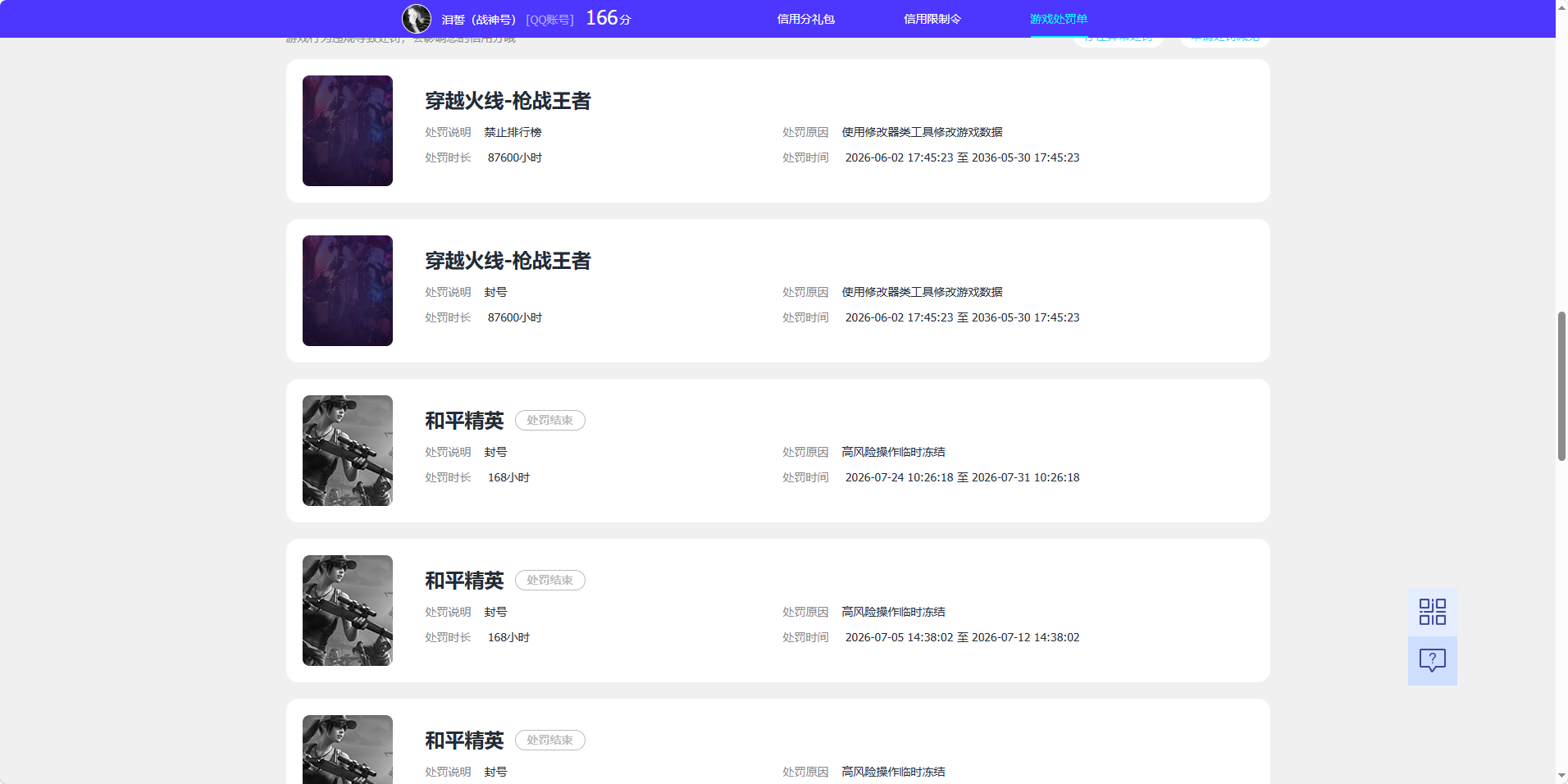1568x784 pixels.
Task: Open thumbnail of 和平精英 2026-07-24 card
Action: tap(348, 450)
